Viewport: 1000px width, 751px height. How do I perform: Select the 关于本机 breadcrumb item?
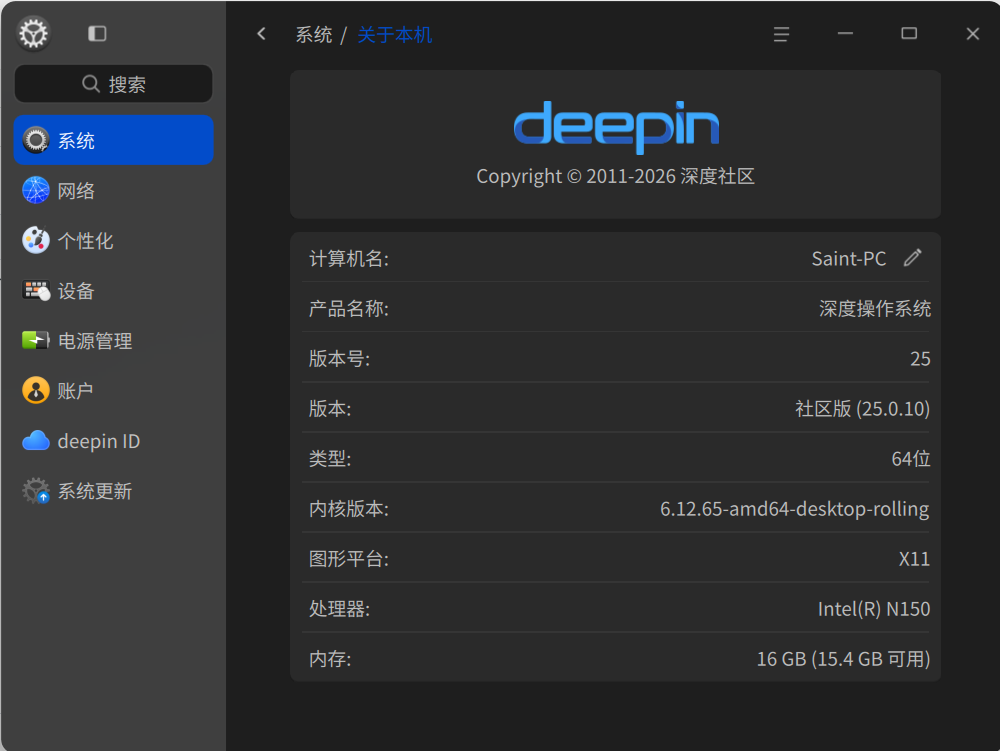(x=394, y=33)
